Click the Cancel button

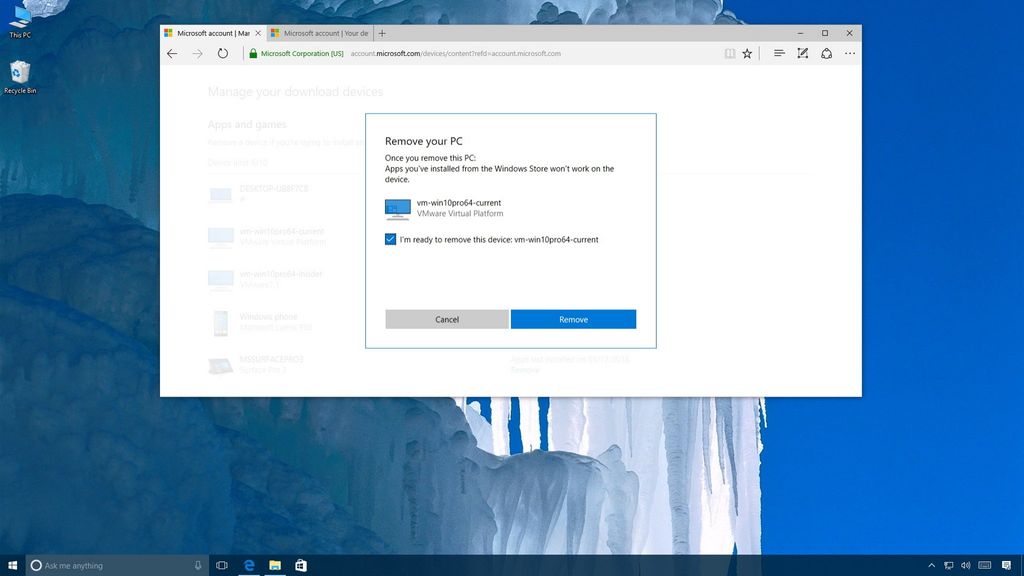(446, 318)
